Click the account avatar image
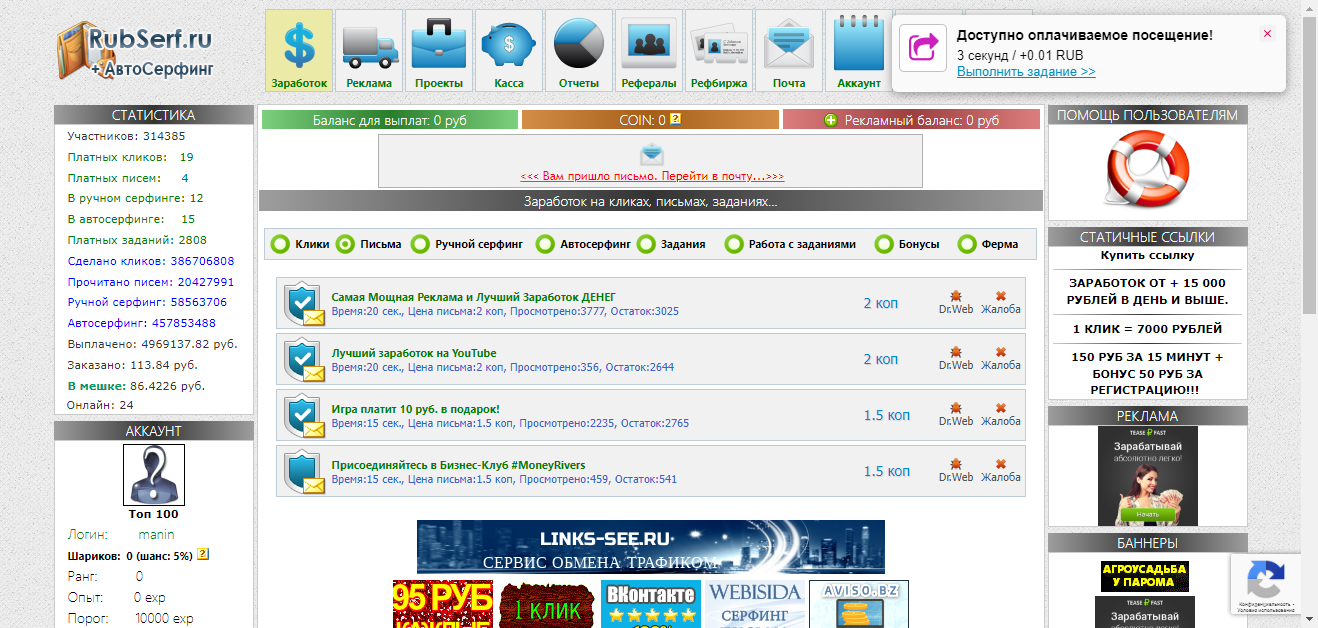The height and width of the screenshot is (628, 1318). (154, 475)
